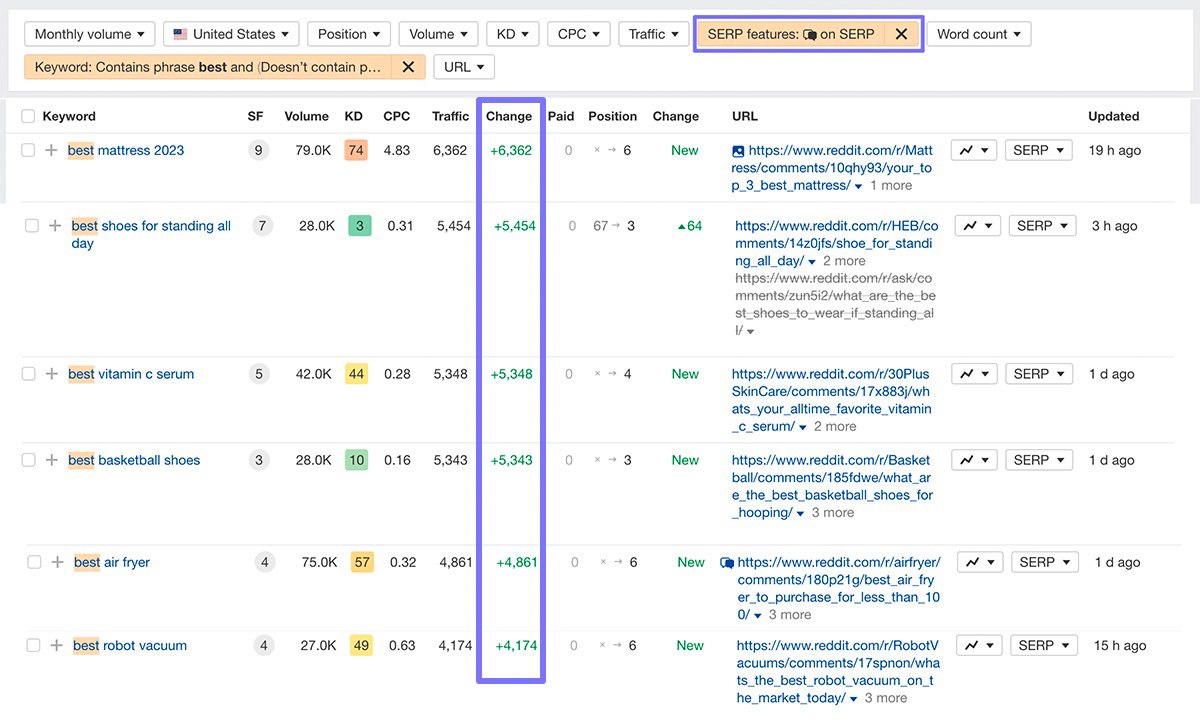This screenshot has height=728, width=1200.
Task: Open the United States country selector
Action: (x=231, y=34)
